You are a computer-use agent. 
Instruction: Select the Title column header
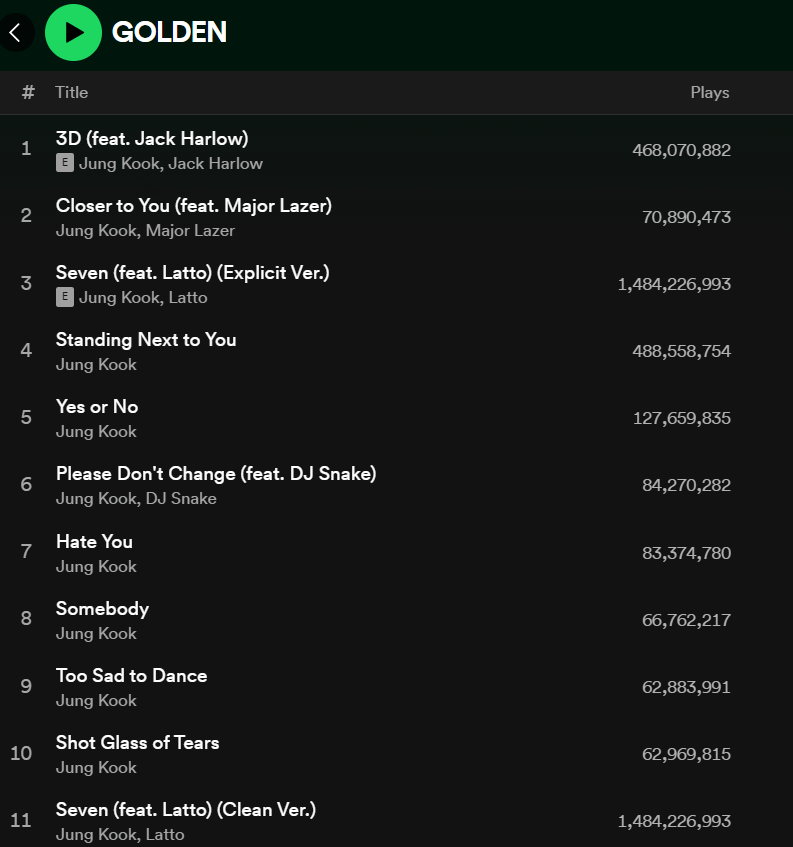(x=72, y=92)
